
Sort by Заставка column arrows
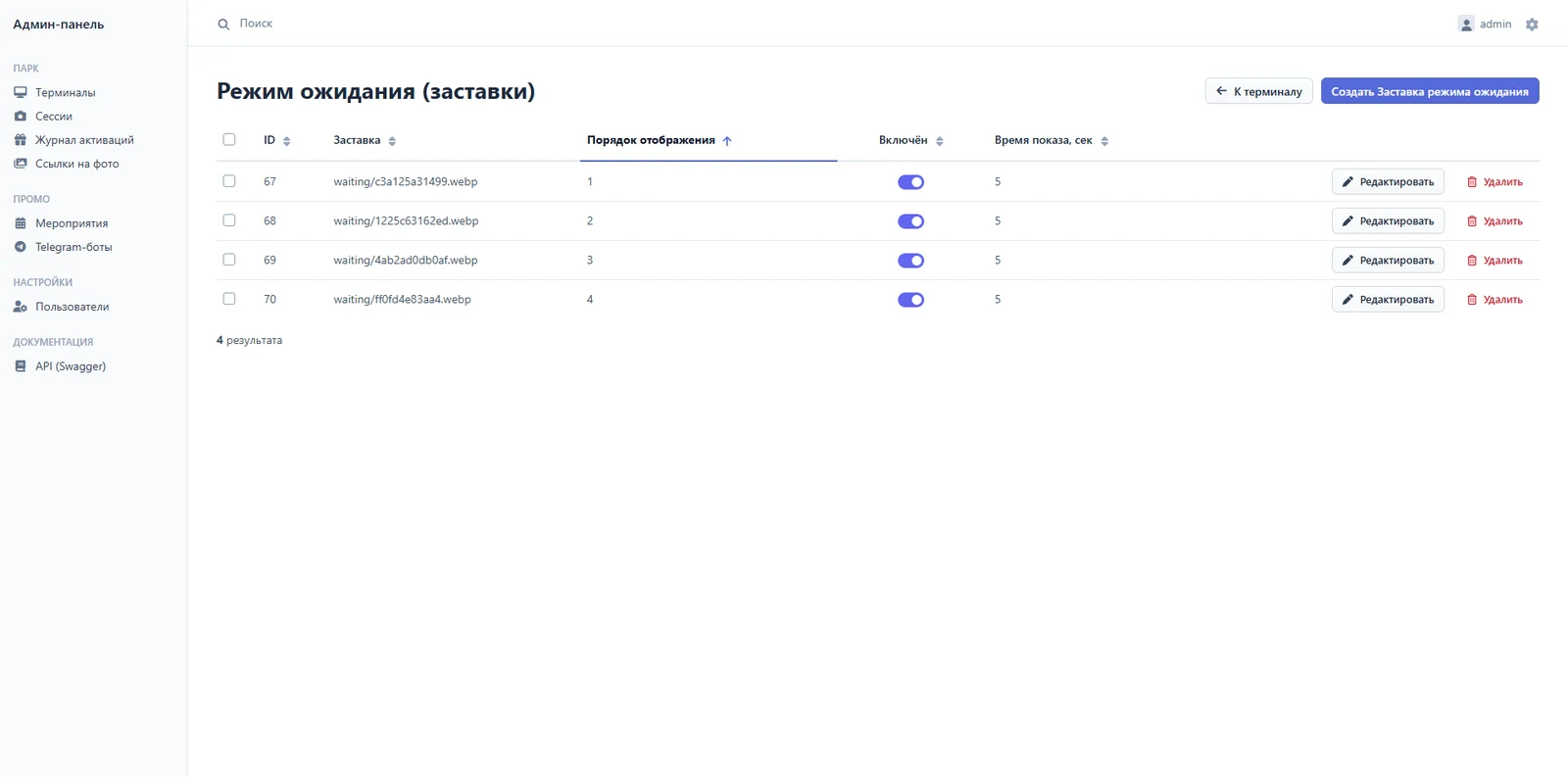coord(392,141)
